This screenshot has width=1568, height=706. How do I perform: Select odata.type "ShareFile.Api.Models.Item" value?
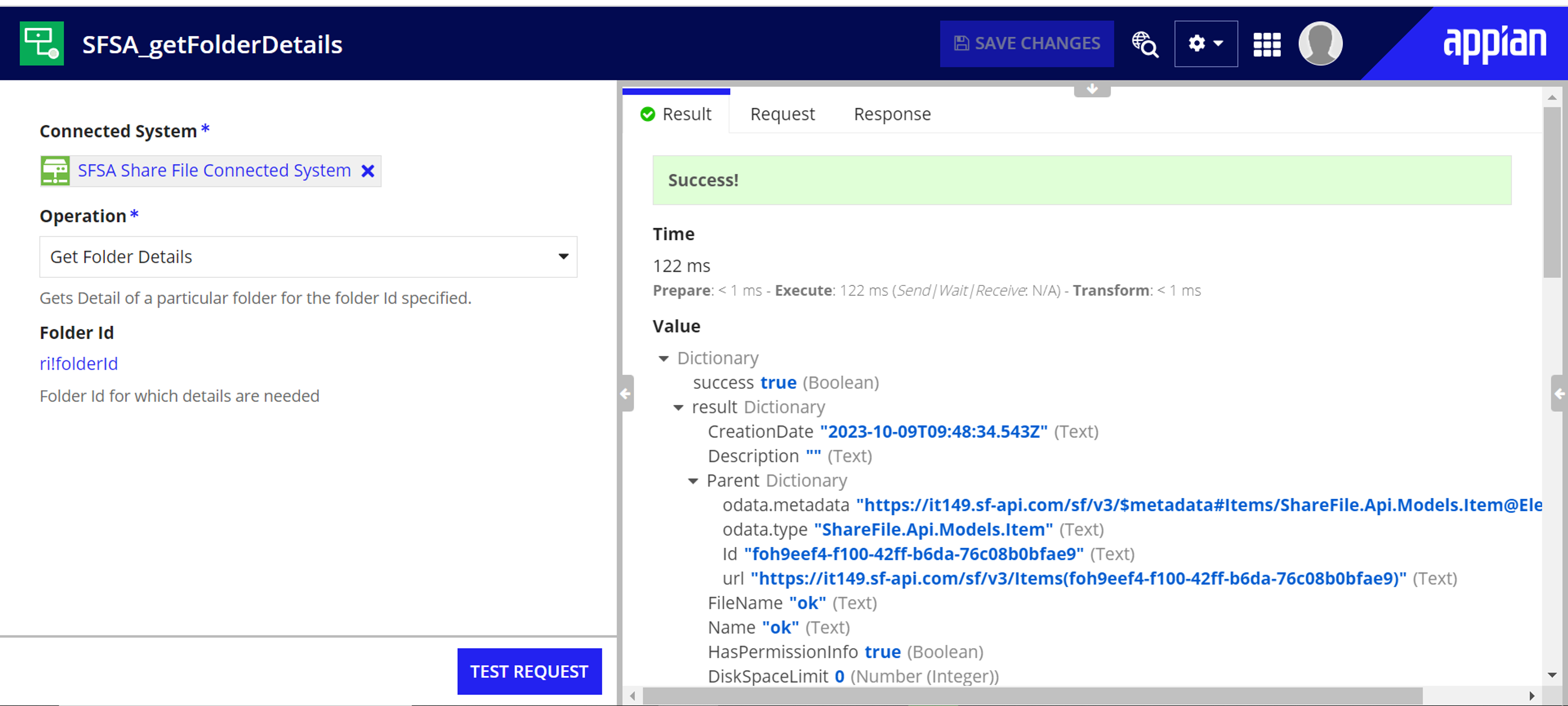[933, 530]
